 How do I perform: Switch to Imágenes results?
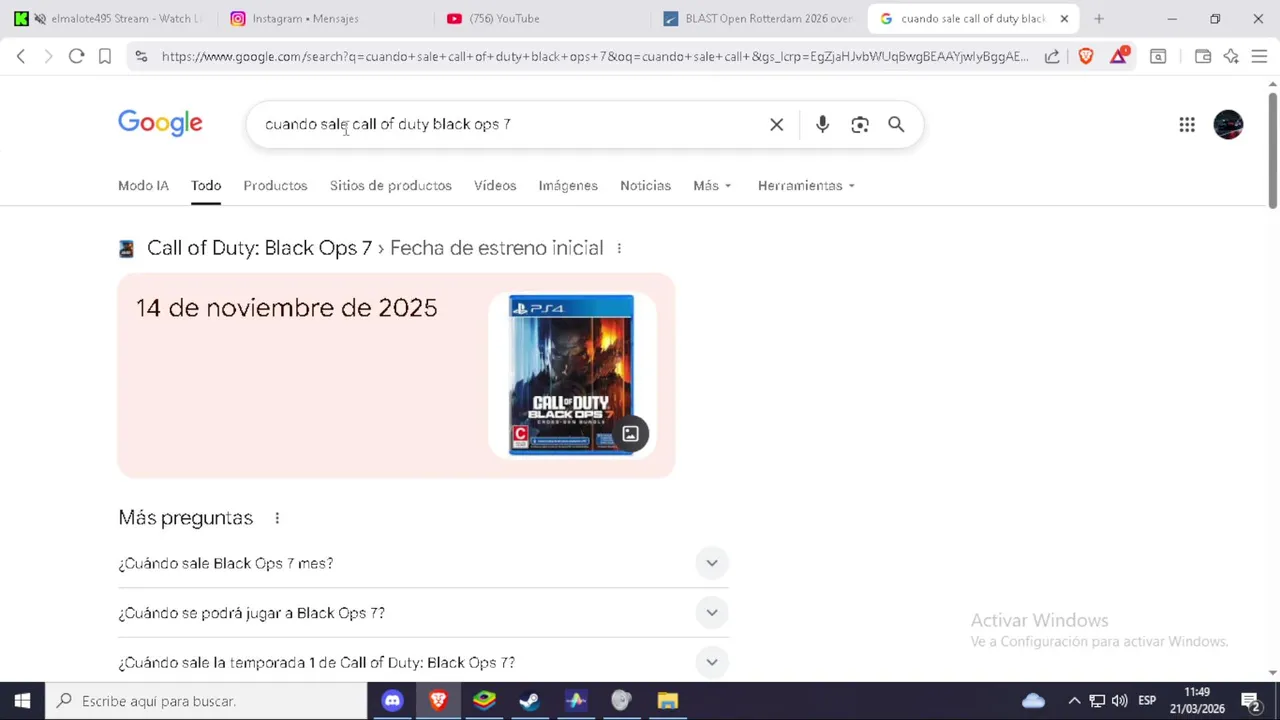568,185
